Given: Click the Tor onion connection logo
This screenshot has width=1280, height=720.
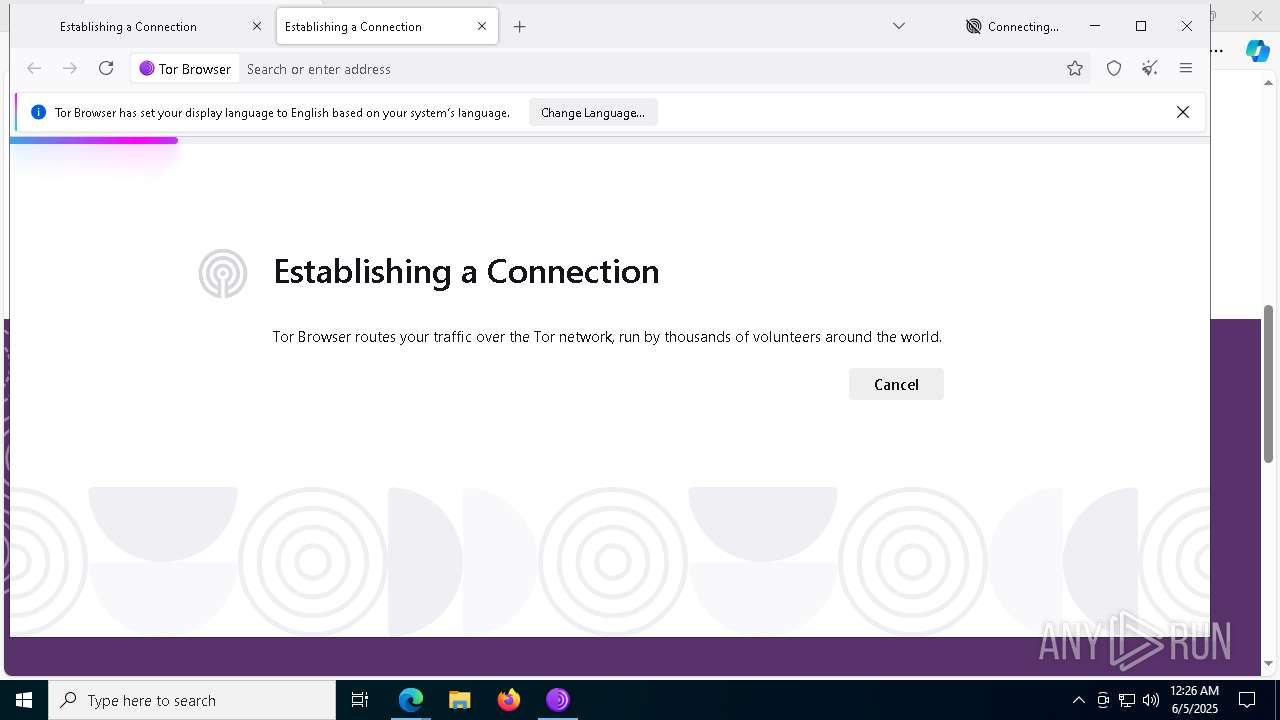Looking at the screenshot, I should pyautogui.click(x=223, y=273).
